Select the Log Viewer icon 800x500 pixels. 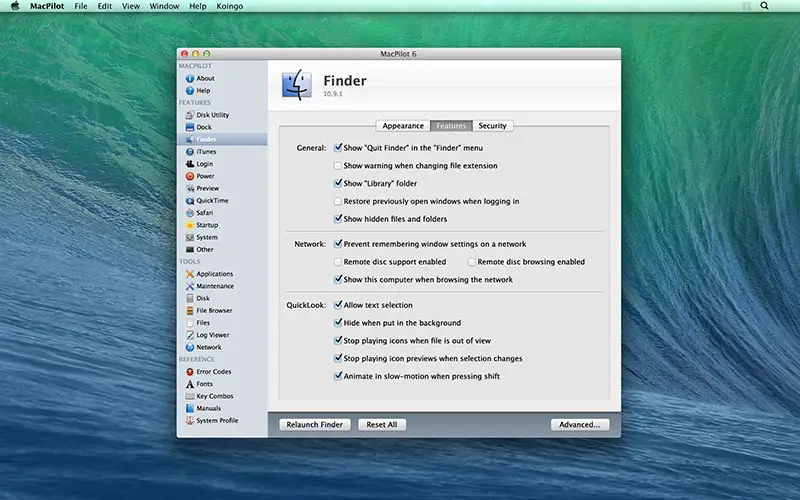click(x=190, y=335)
